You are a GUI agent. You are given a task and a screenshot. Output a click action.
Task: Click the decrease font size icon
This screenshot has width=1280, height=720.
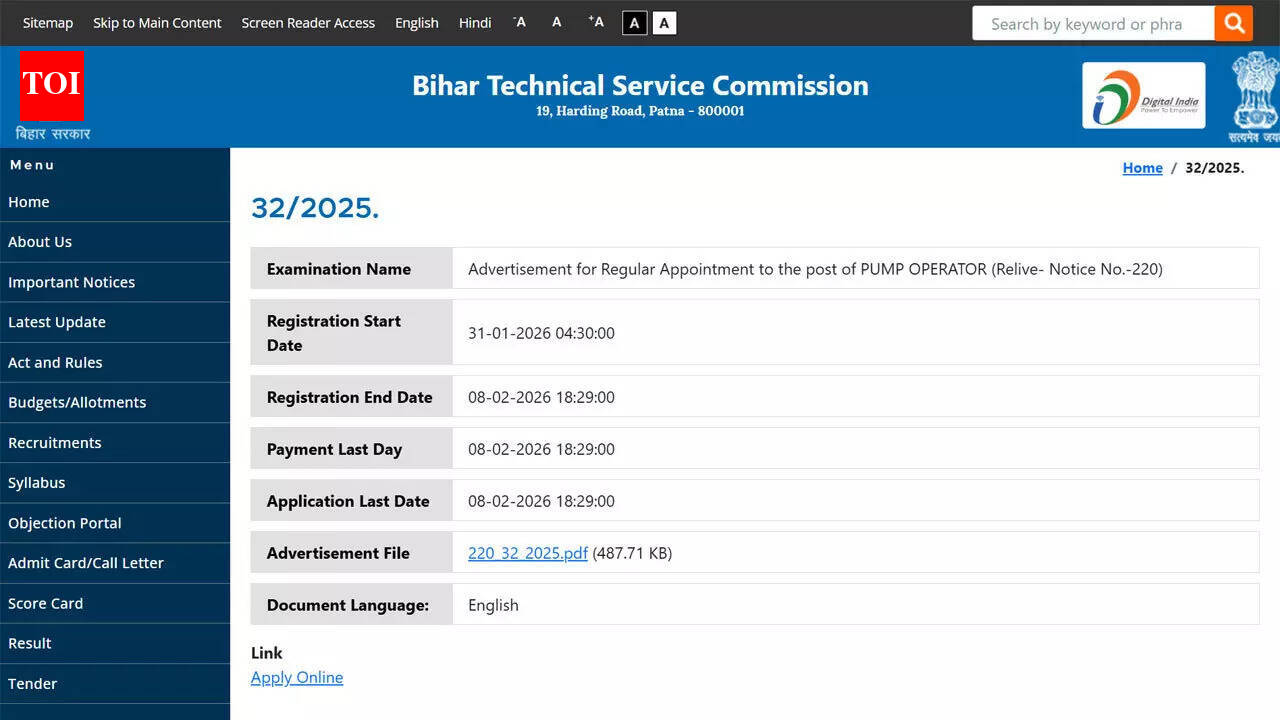518,22
